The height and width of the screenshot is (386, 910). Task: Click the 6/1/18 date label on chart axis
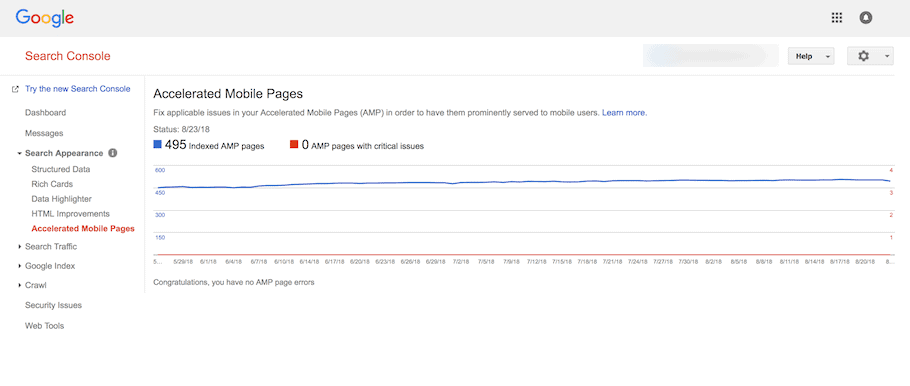[208, 262]
